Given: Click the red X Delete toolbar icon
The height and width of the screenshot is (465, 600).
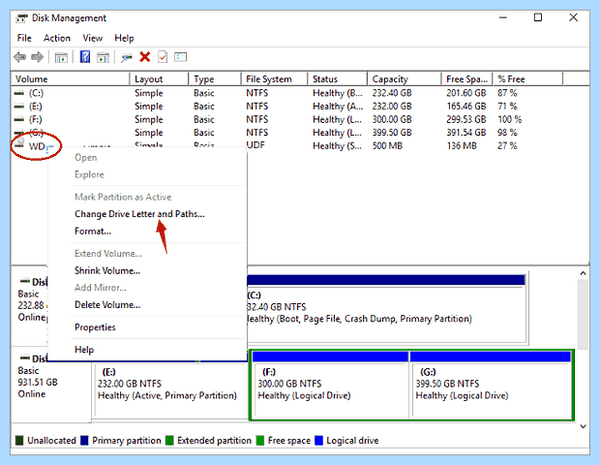Looking at the screenshot, I should [145, 57].
